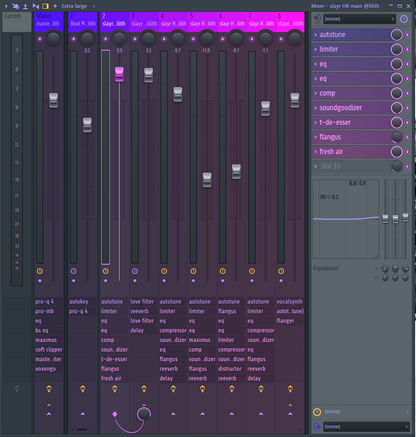Viewport: 416px width, 437px height.
Task: Mute track 2 using its LED
Action: tap(105, 39)
